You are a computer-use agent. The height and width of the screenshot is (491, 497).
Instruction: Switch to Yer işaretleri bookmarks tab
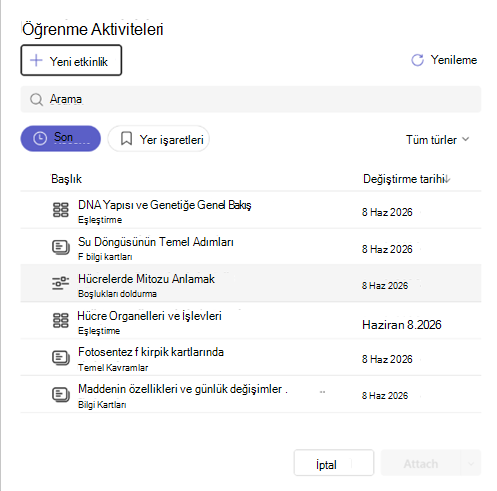159,139
